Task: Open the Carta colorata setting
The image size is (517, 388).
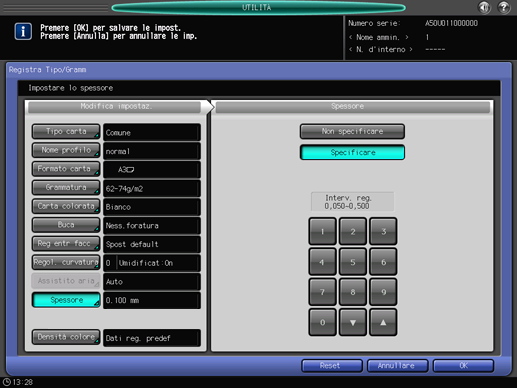Action: (66, 206)
